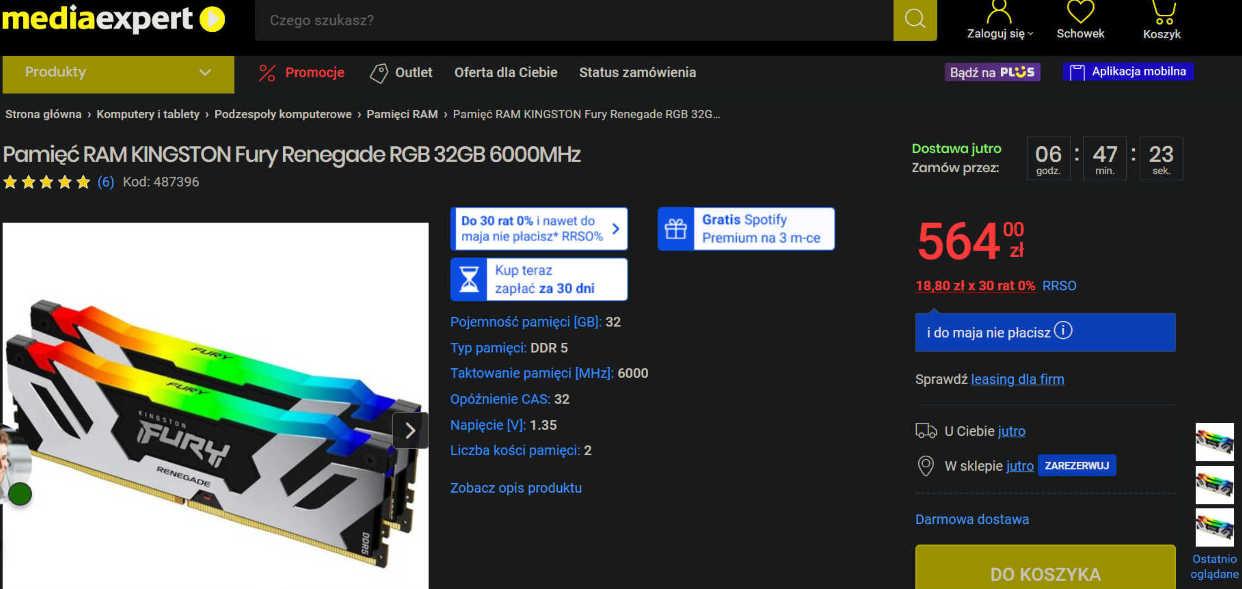Click the product title heading
This screenshot has height=589, width=1242.
pos(291,154)
